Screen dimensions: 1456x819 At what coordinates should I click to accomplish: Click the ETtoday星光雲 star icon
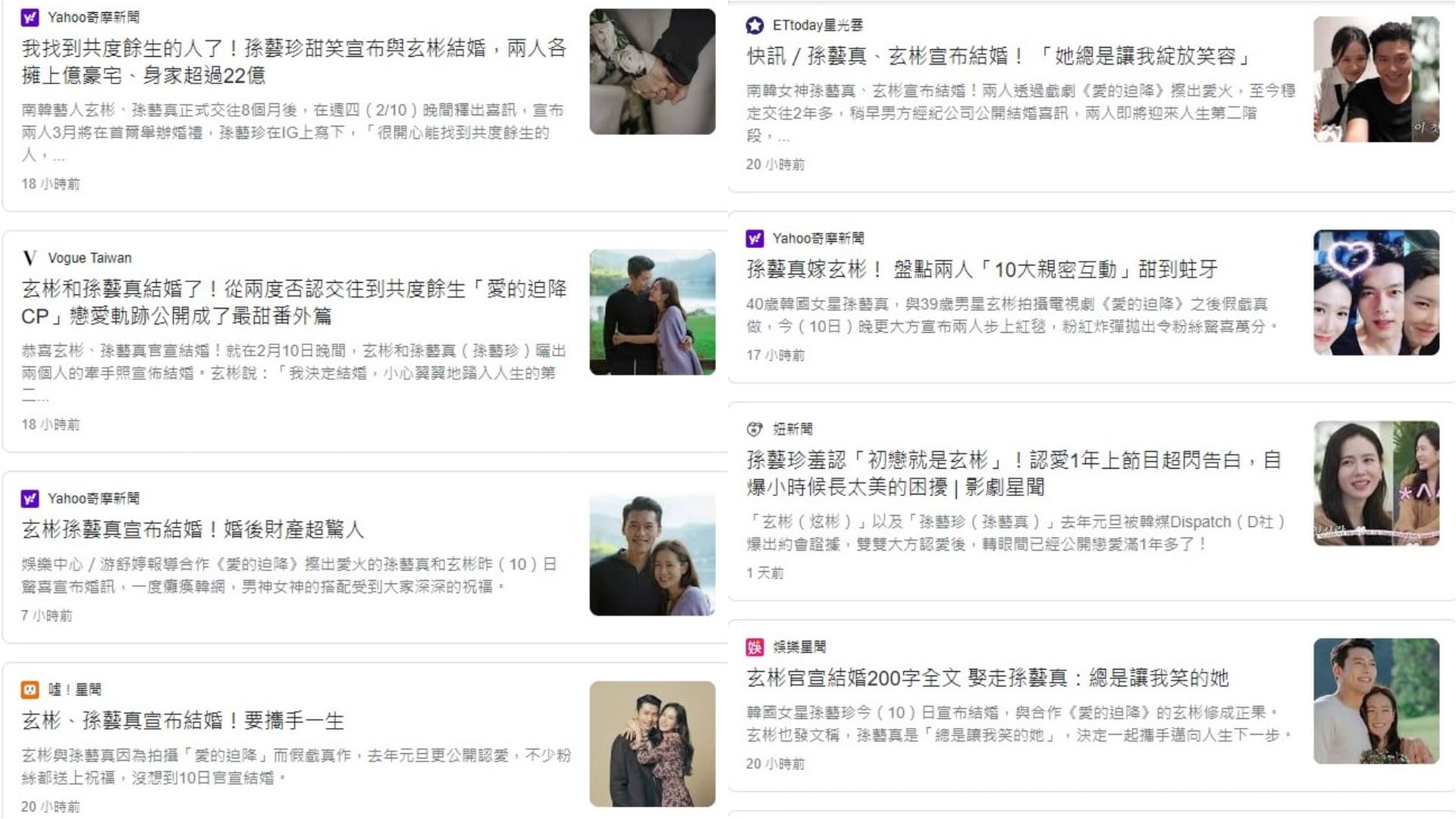(x=755, y=25)
